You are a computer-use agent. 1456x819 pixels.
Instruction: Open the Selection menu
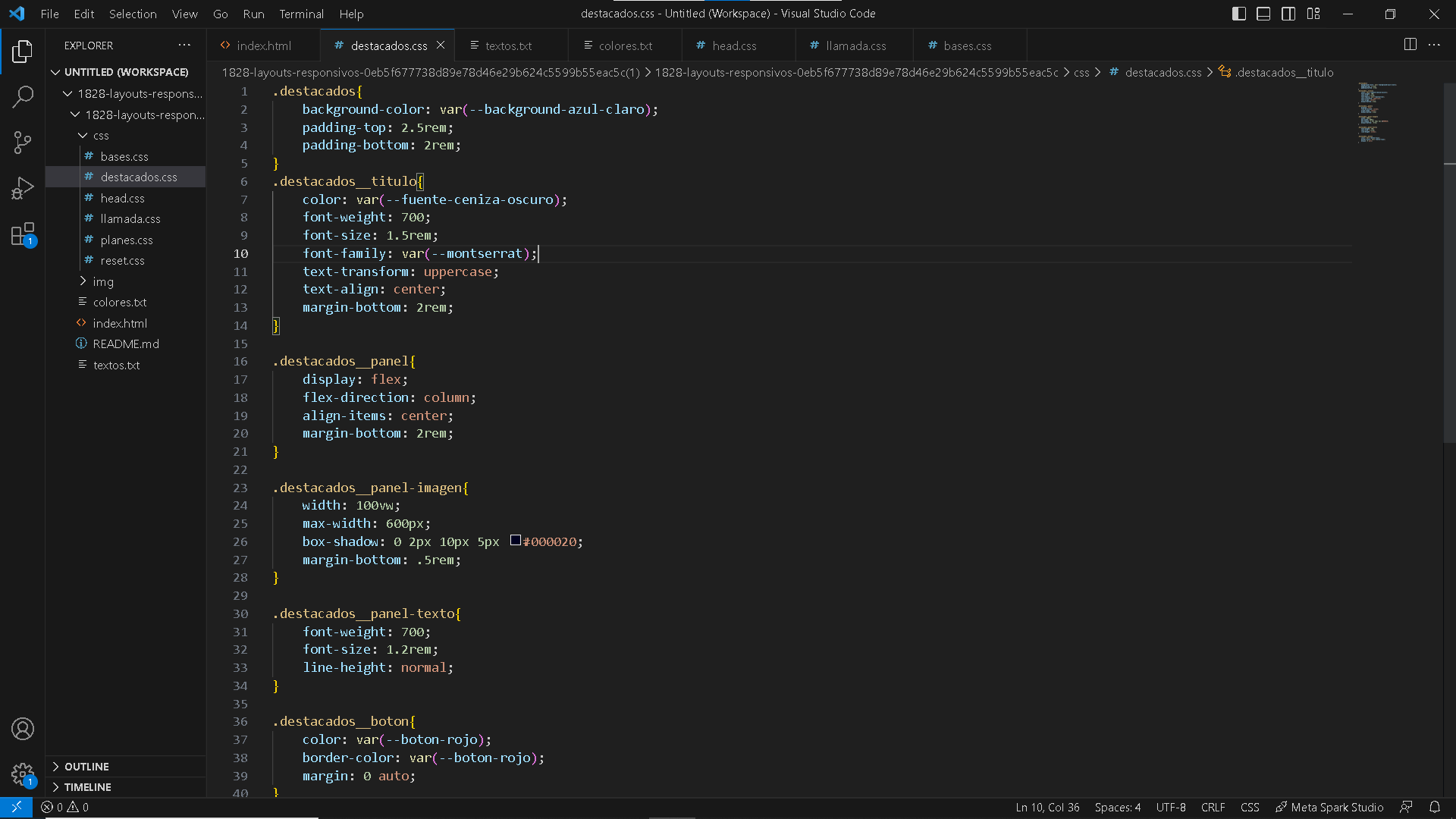[133, 14]
